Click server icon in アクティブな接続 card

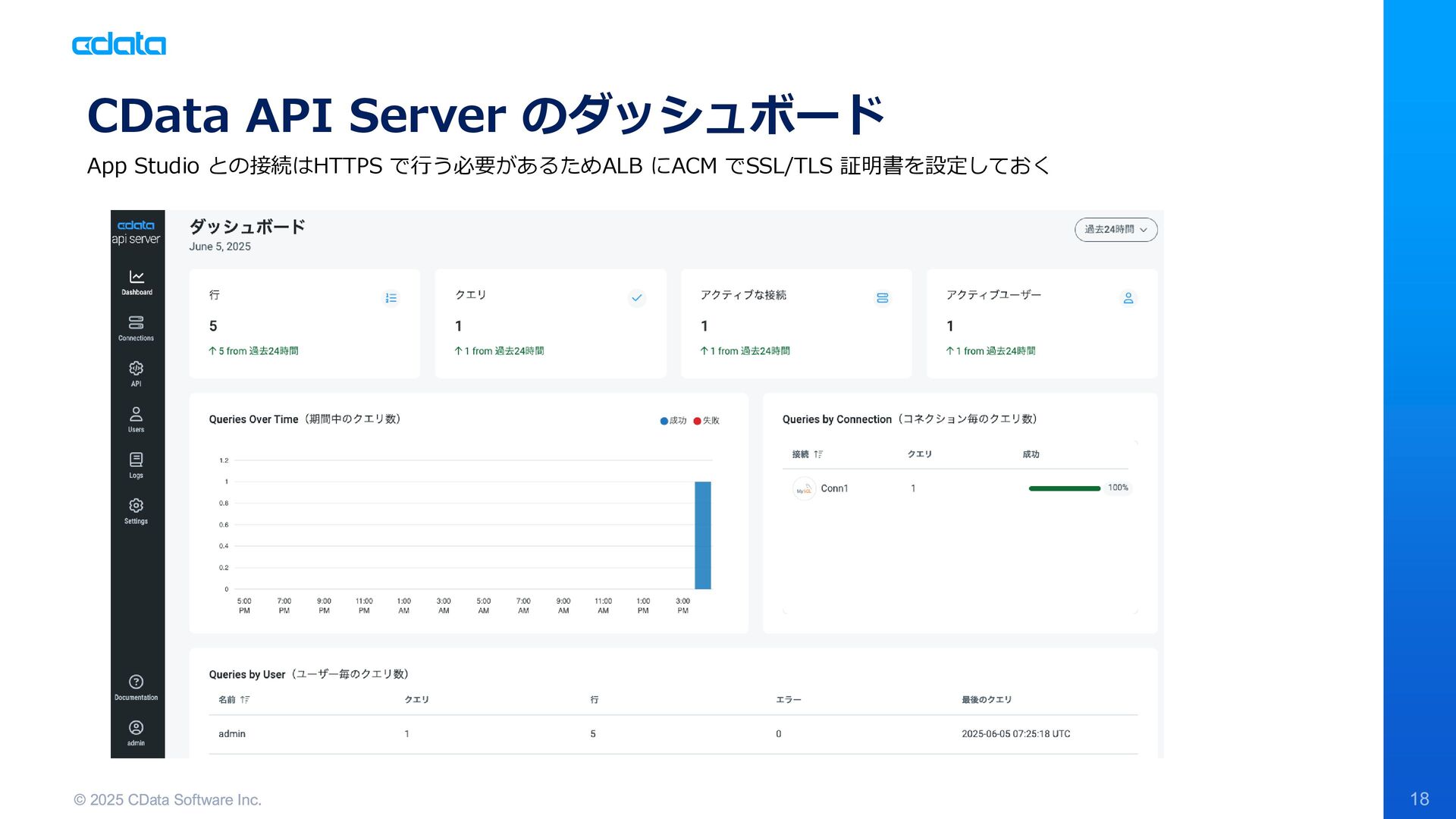(x=883, y=298)
